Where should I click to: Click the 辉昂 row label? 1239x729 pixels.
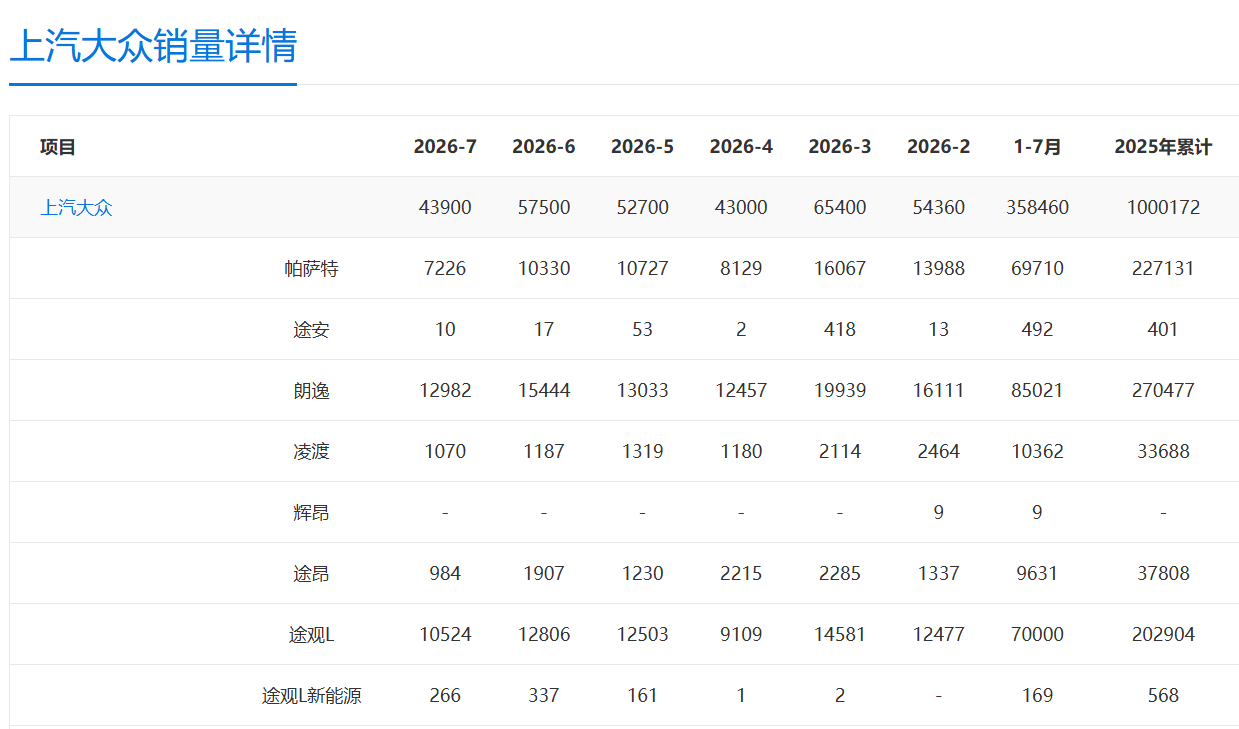[x=311, y=513]
